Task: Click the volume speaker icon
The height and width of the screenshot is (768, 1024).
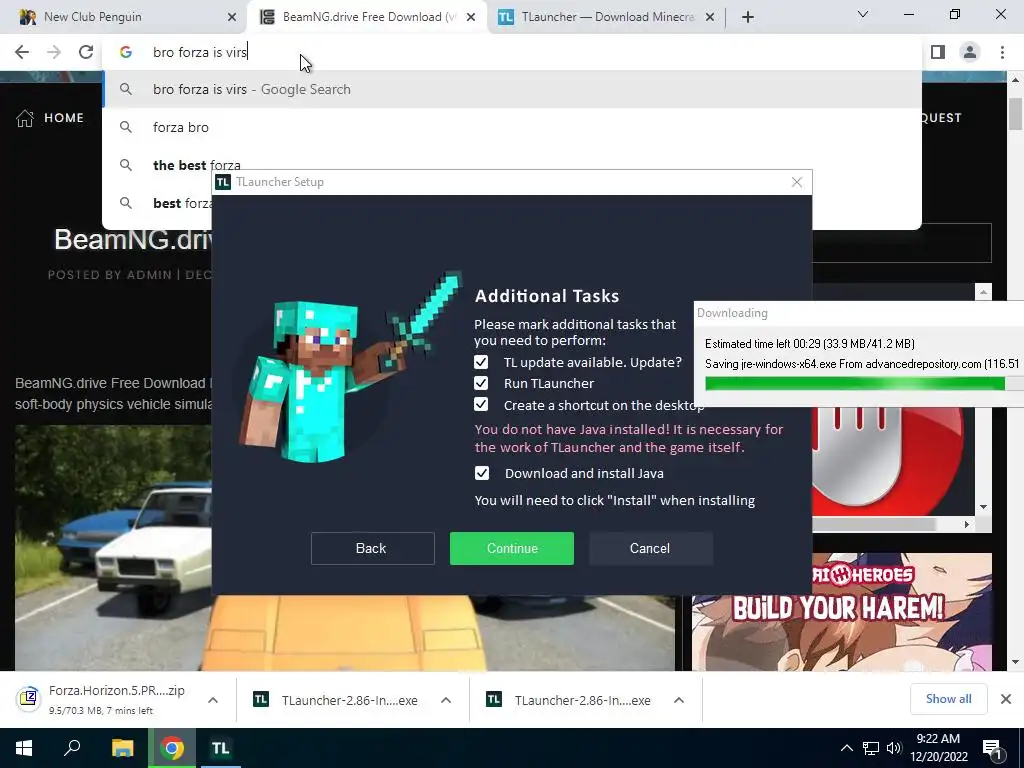Action: 894,748
